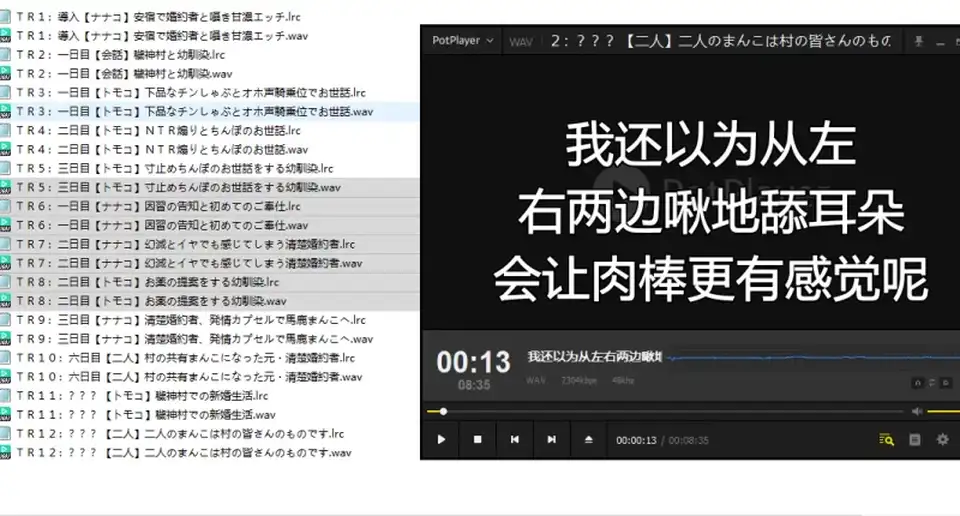This screenshot has width=960, height=516.
Task: Pin PotPlayer window always on top
Action: click(x=918, y=42)
